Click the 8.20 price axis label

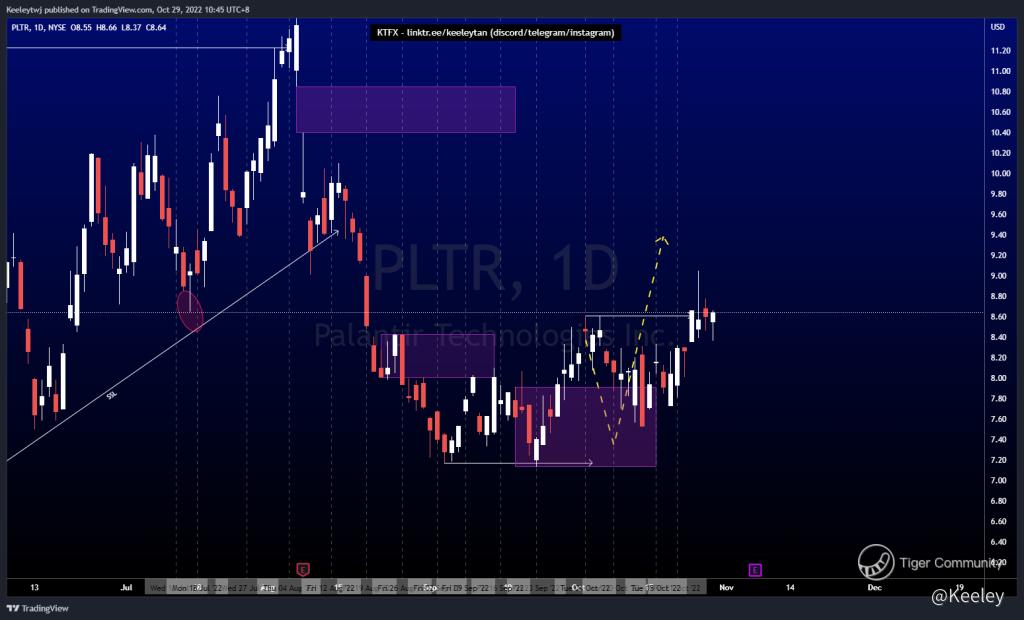[x=999, y=358]
